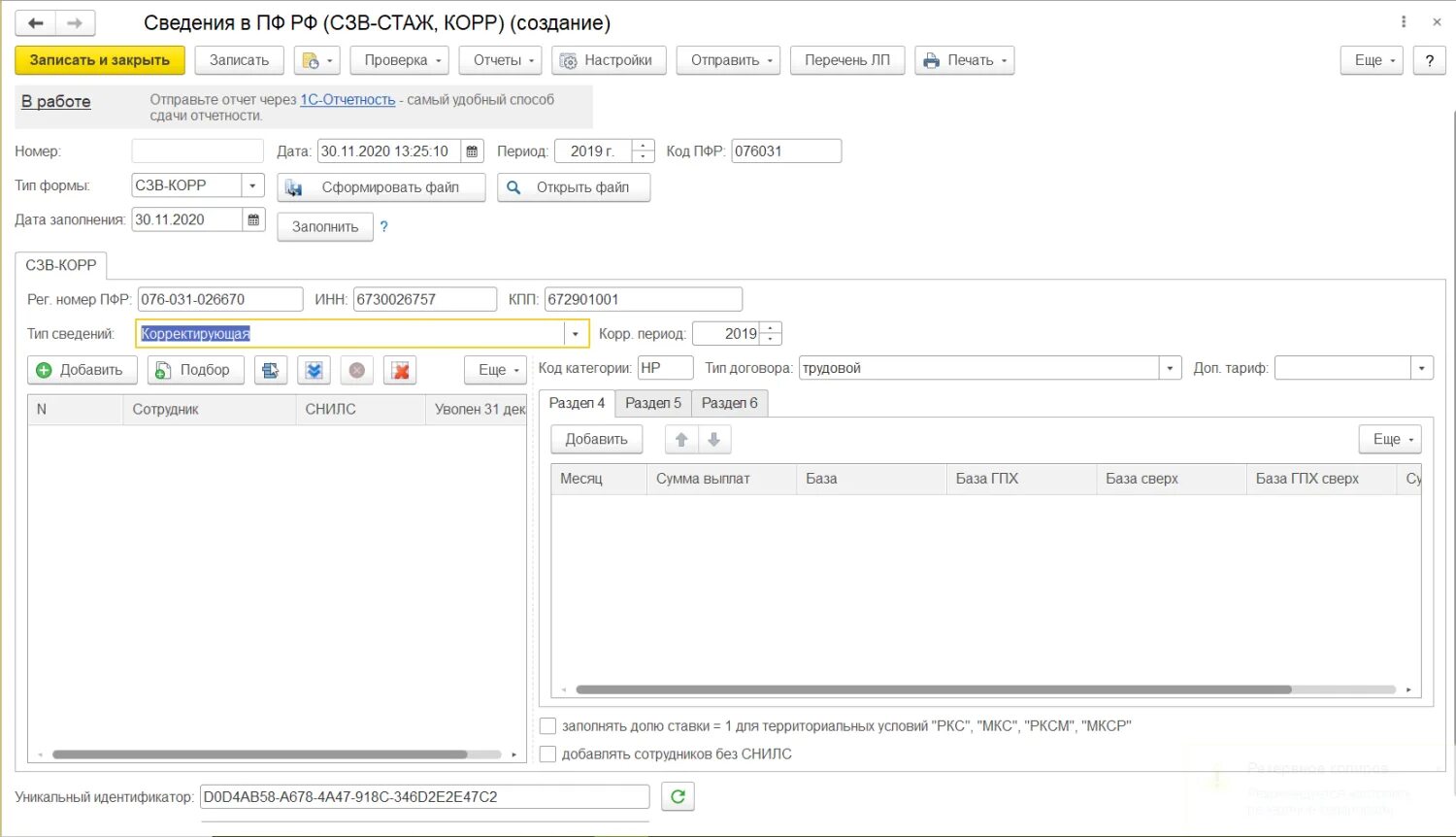Image resolution: width=1456 pixels, height=837 pixels.
Task: Click the fill-employees list icon
Action: point(271,370)
